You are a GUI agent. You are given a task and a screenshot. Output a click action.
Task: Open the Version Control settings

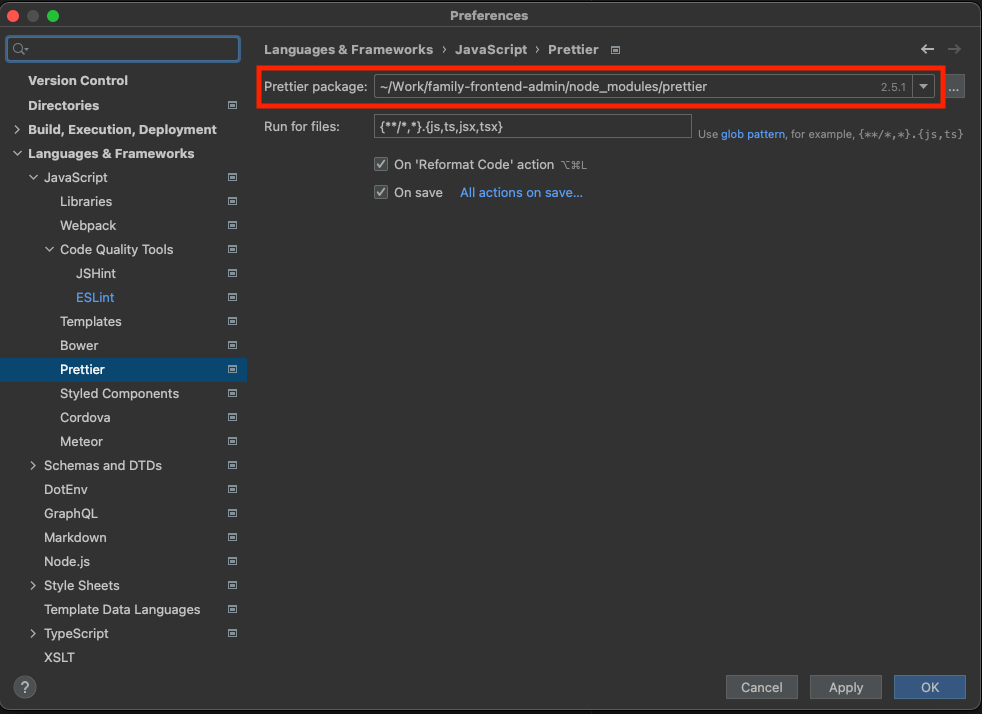pyautogui.click(x=78, y=80)
